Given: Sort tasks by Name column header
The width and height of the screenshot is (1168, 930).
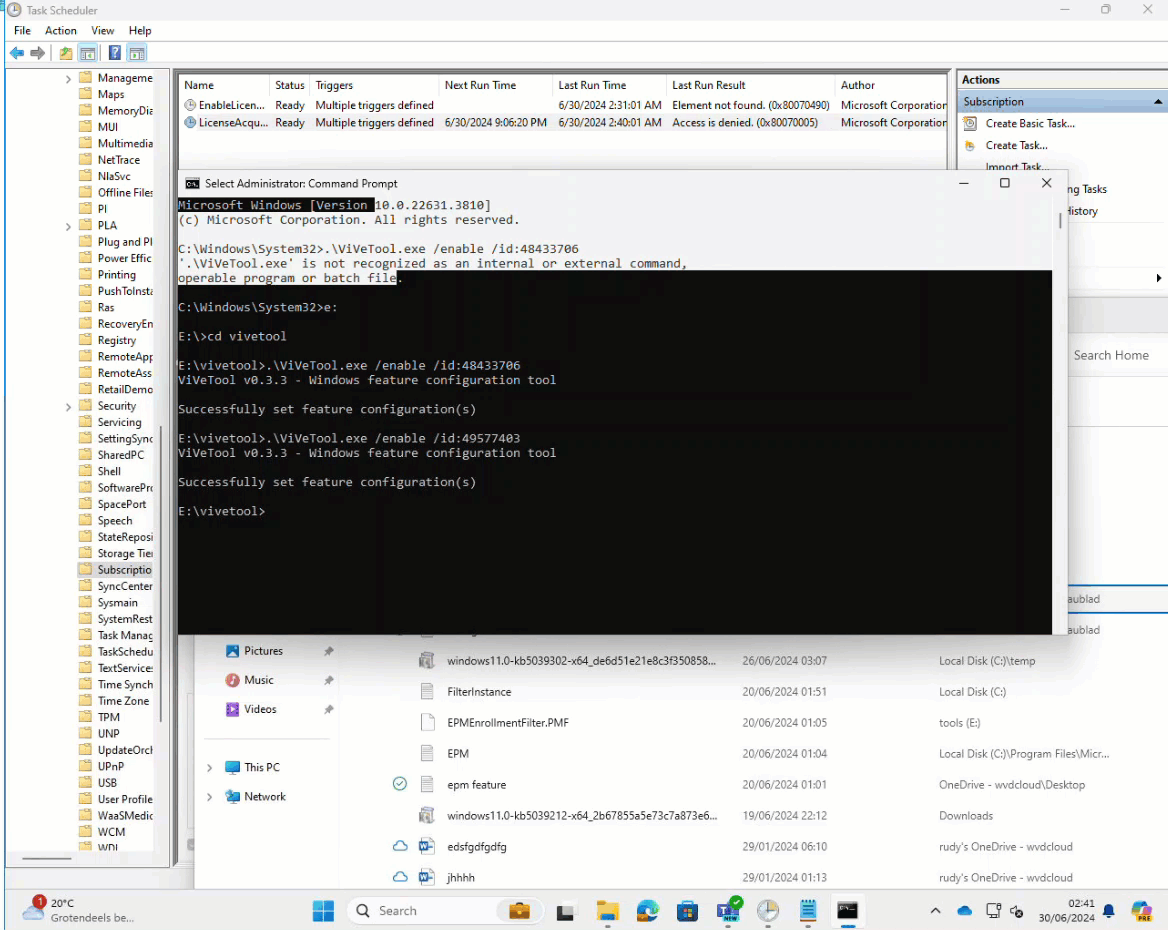Looking at the screenshot, I should [x=224, y=85].
